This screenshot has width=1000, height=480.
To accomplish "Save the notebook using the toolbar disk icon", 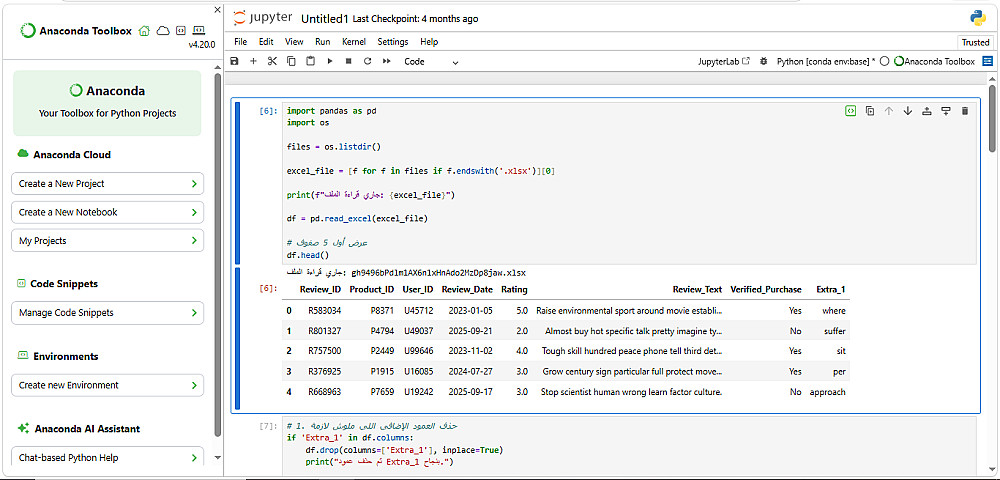I will [234, 61].
